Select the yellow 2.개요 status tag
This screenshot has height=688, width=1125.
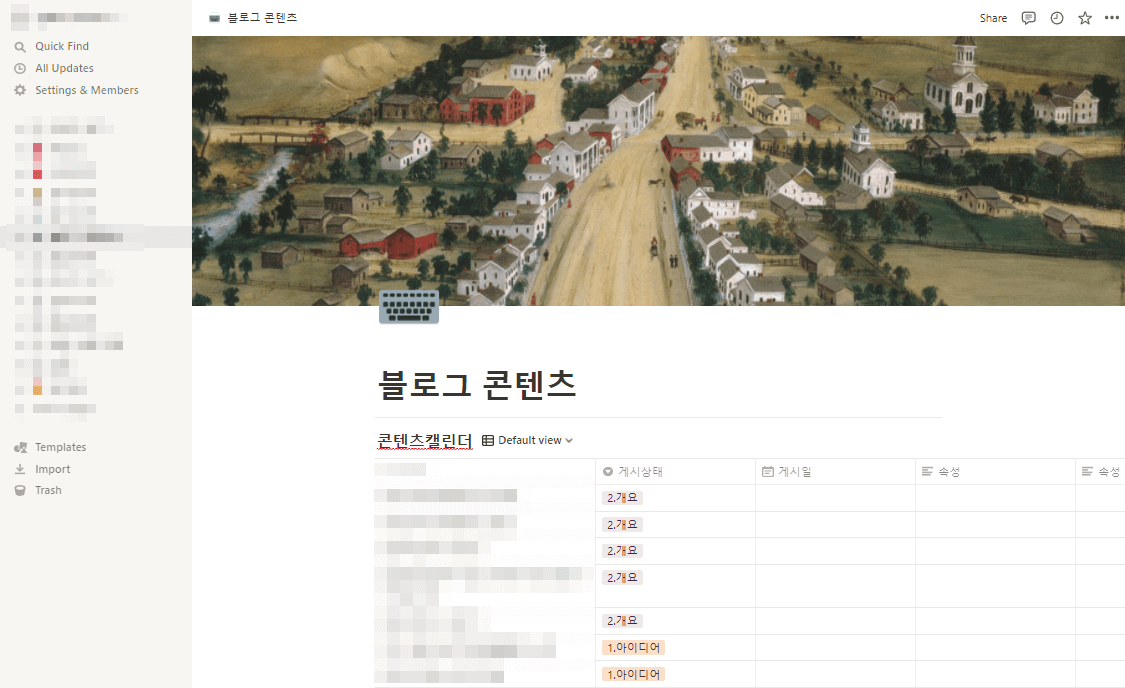point(622,496)
